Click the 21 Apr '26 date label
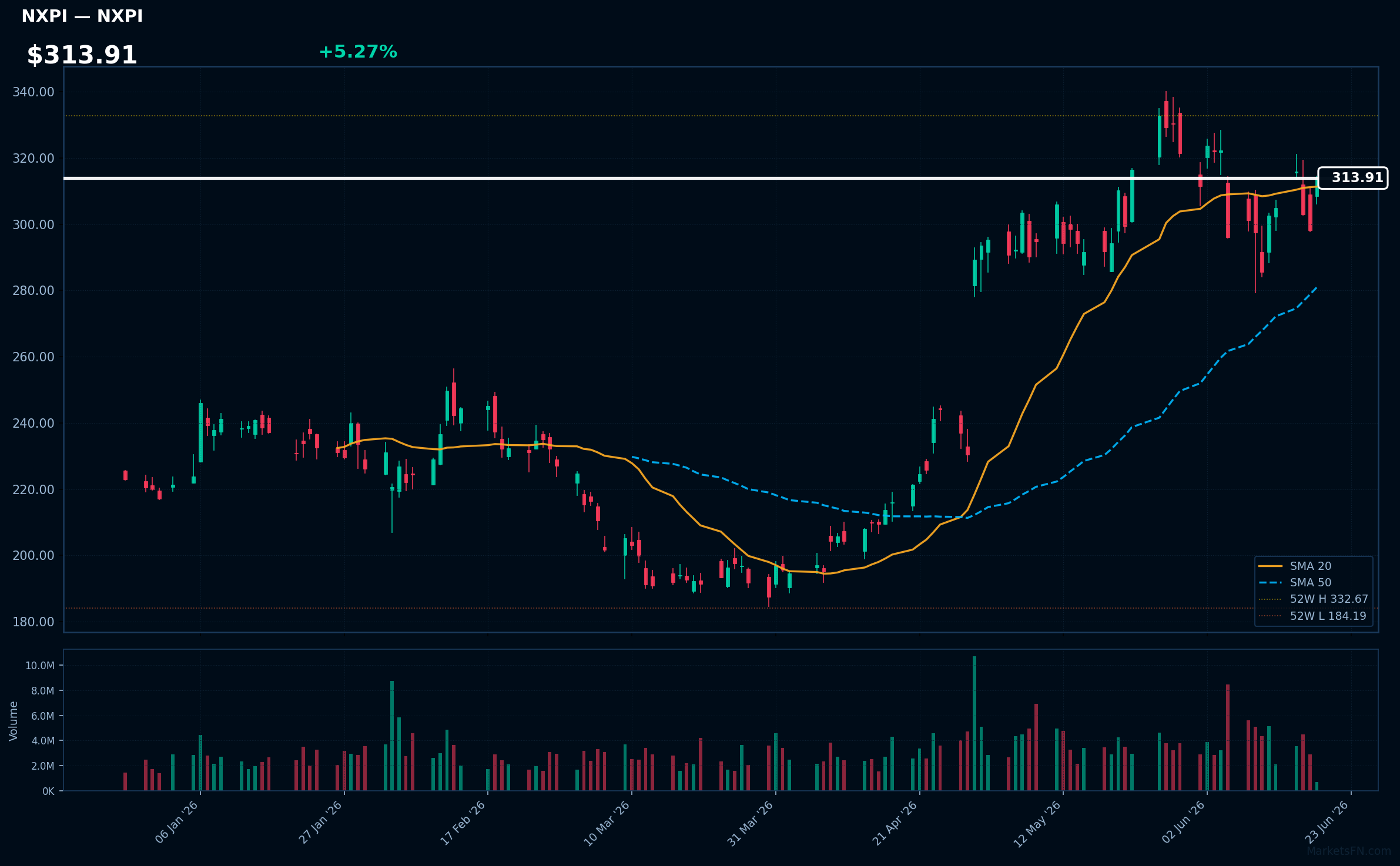 pos(895,823)
